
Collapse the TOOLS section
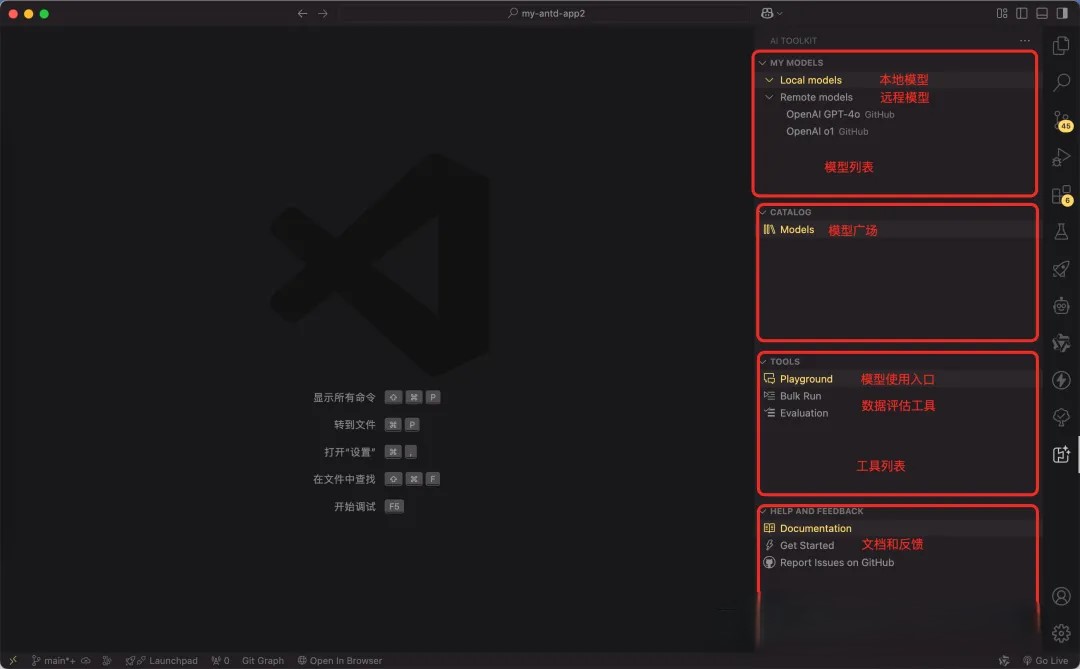[x=762, y=362]
